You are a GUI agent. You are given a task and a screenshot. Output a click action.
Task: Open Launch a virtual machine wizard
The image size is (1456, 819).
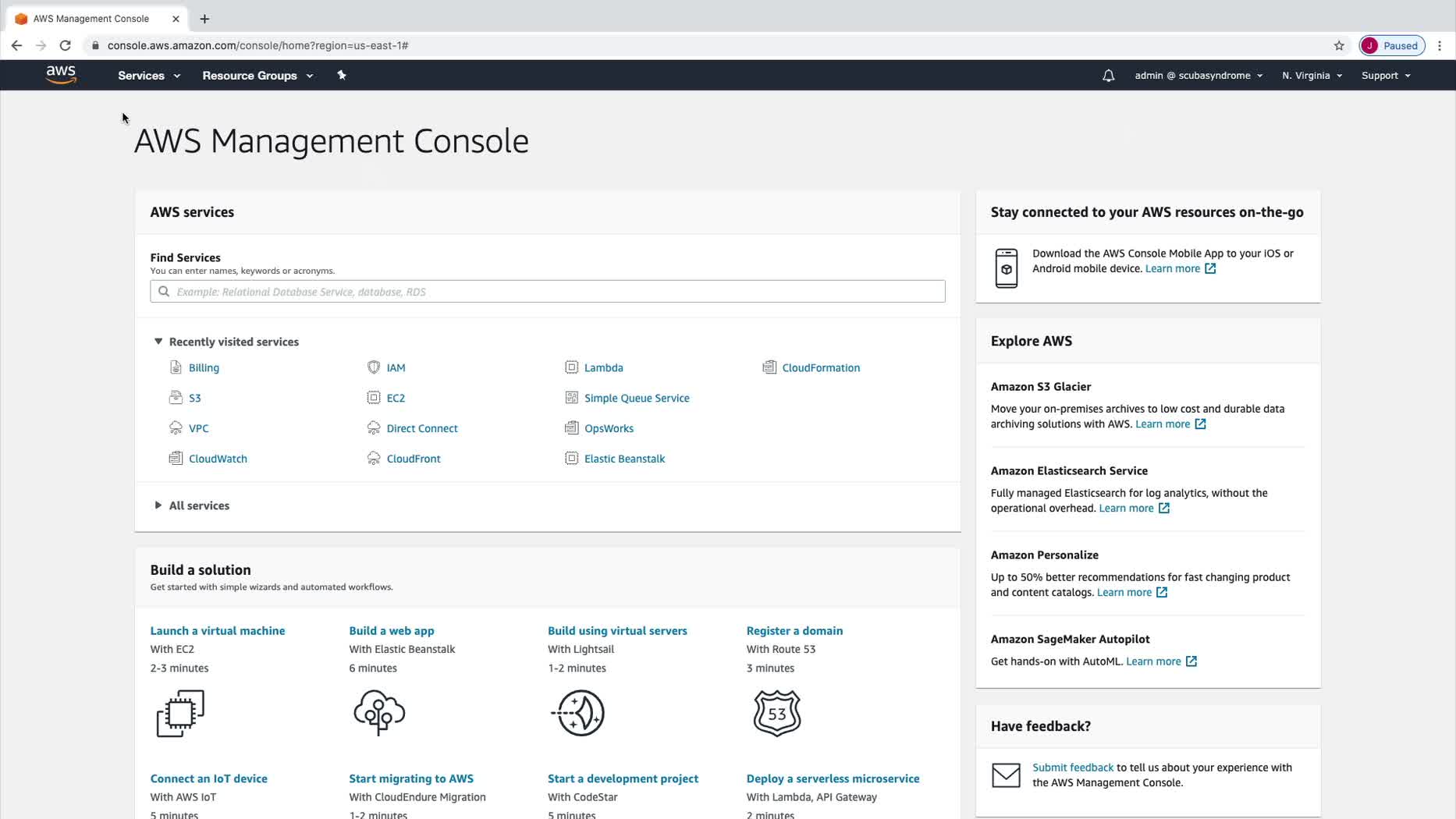click(x=218, y=630)
